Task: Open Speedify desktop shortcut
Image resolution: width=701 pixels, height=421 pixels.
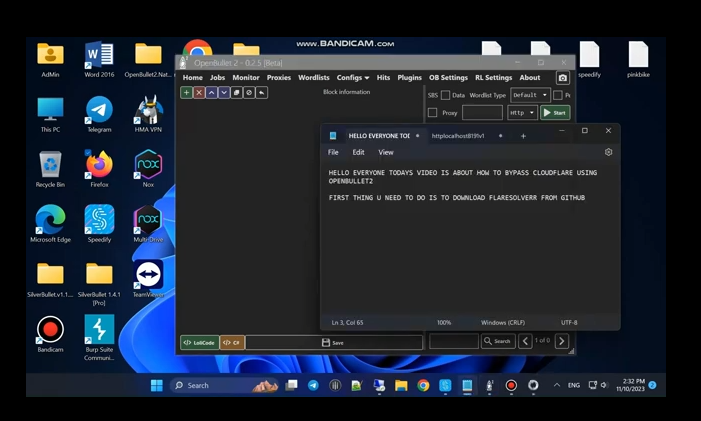Action: click(x=99, y=223)
